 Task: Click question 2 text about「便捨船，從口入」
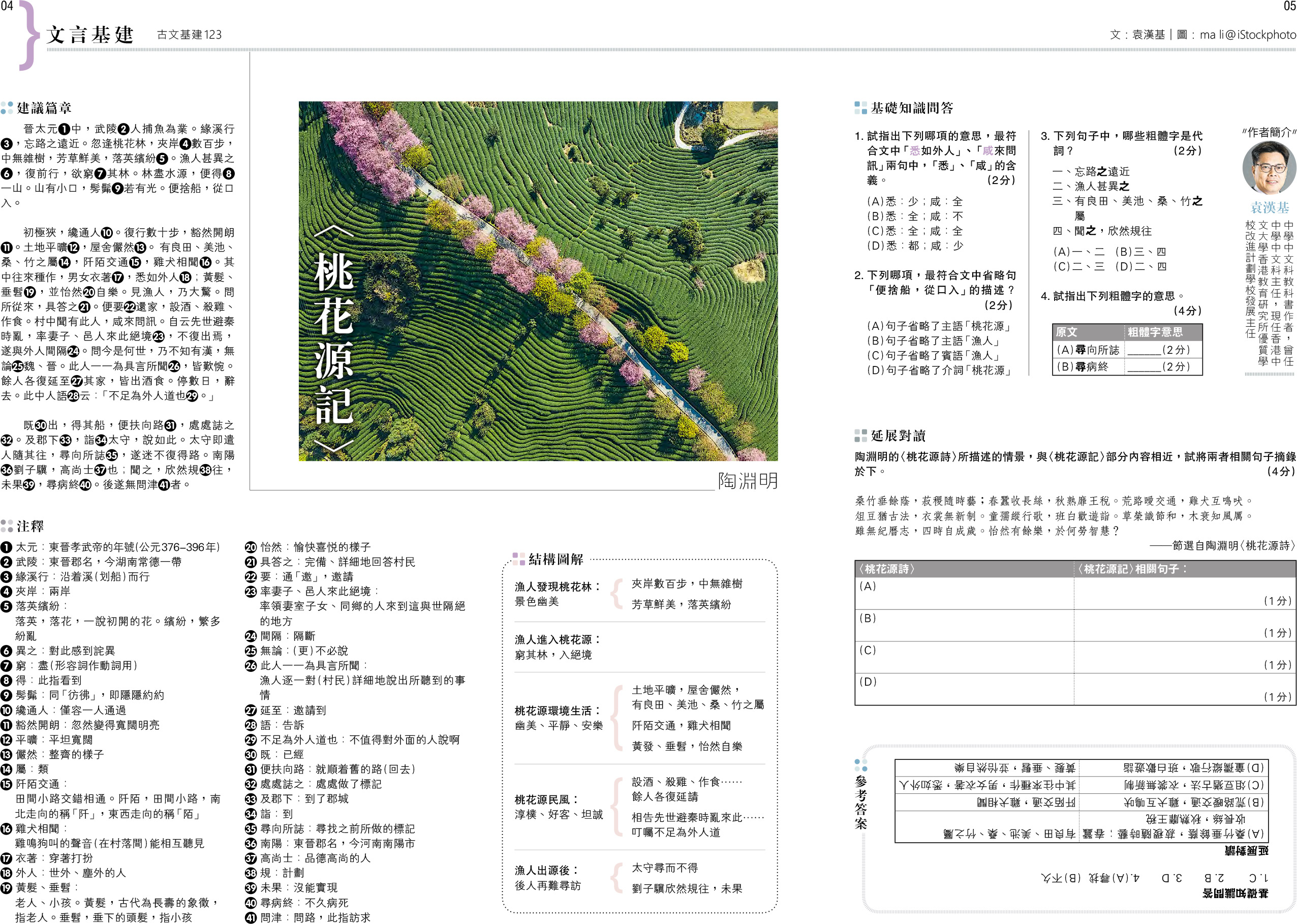(x=935, y=290)
